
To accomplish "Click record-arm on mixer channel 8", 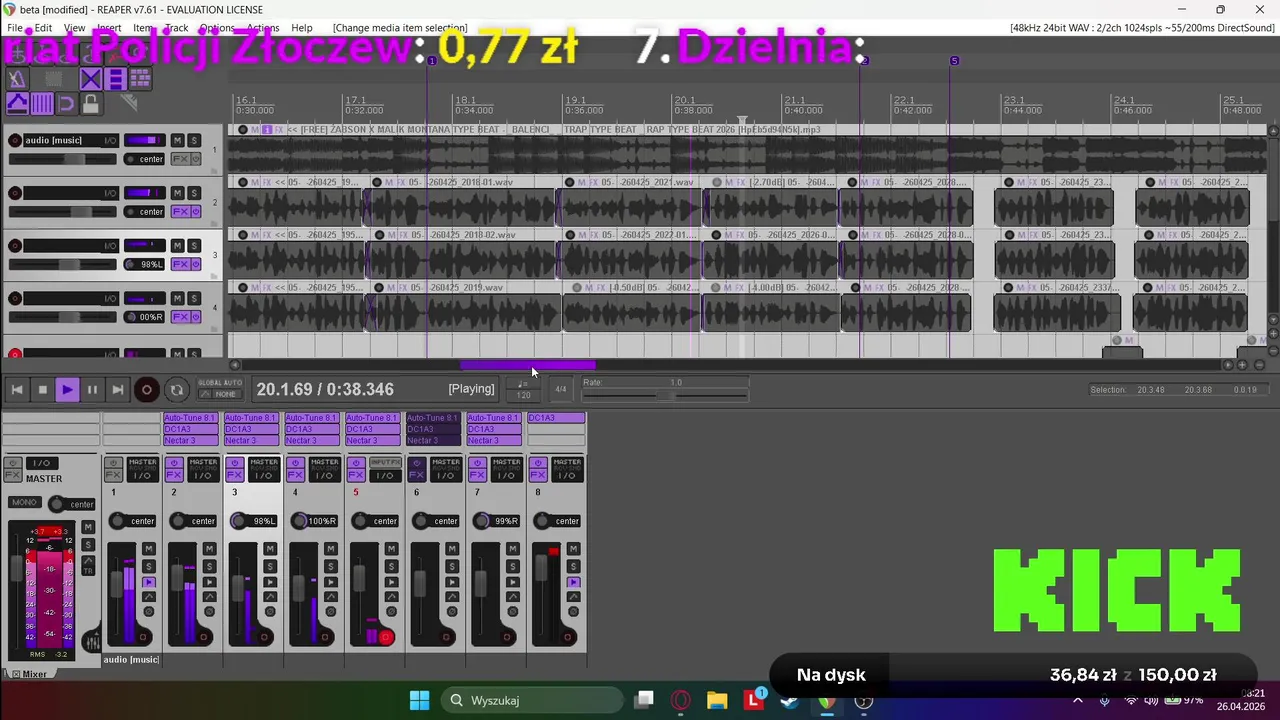I will coord(568,637).
